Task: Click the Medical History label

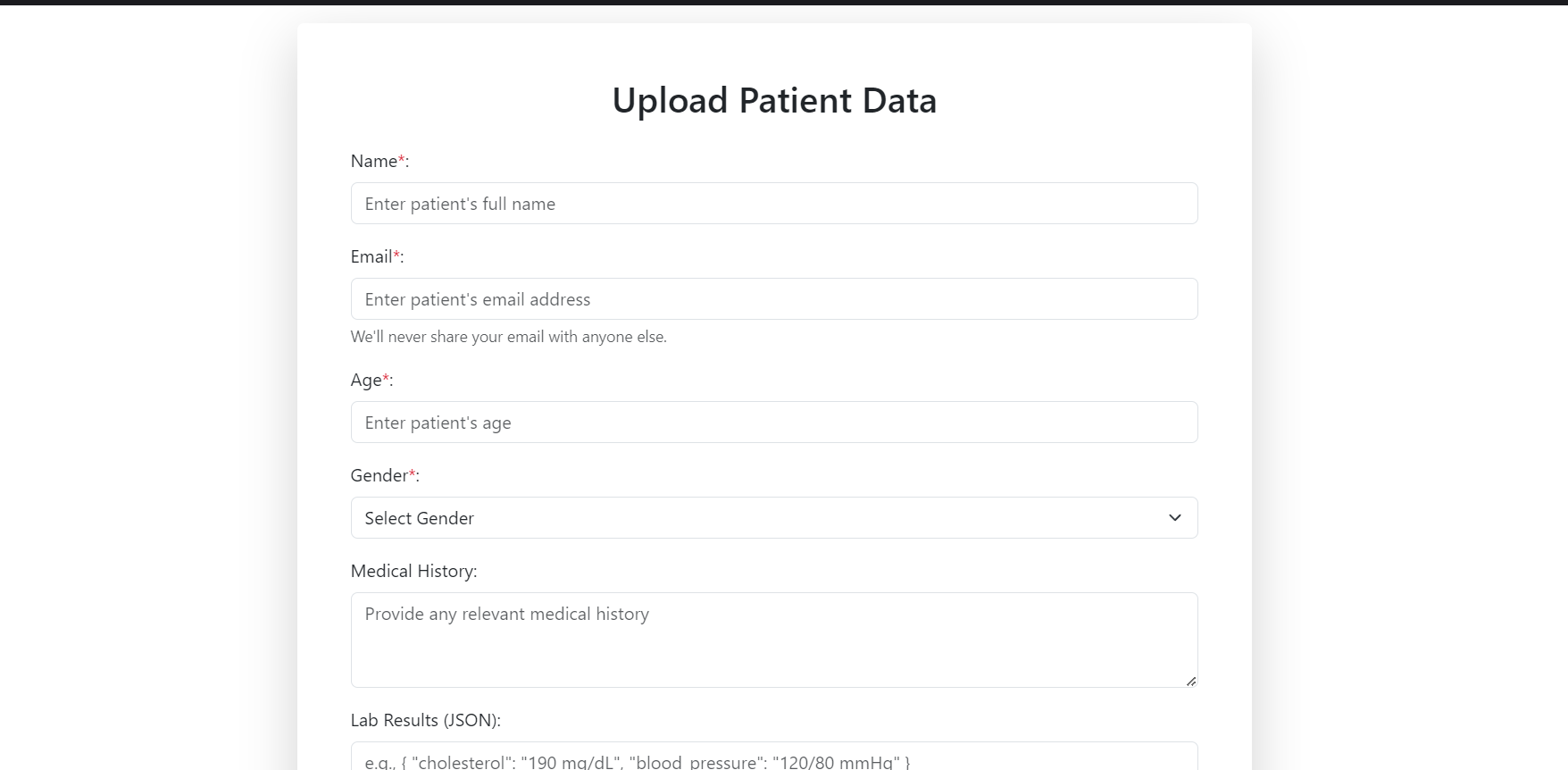Action: (x=414, y=571)
